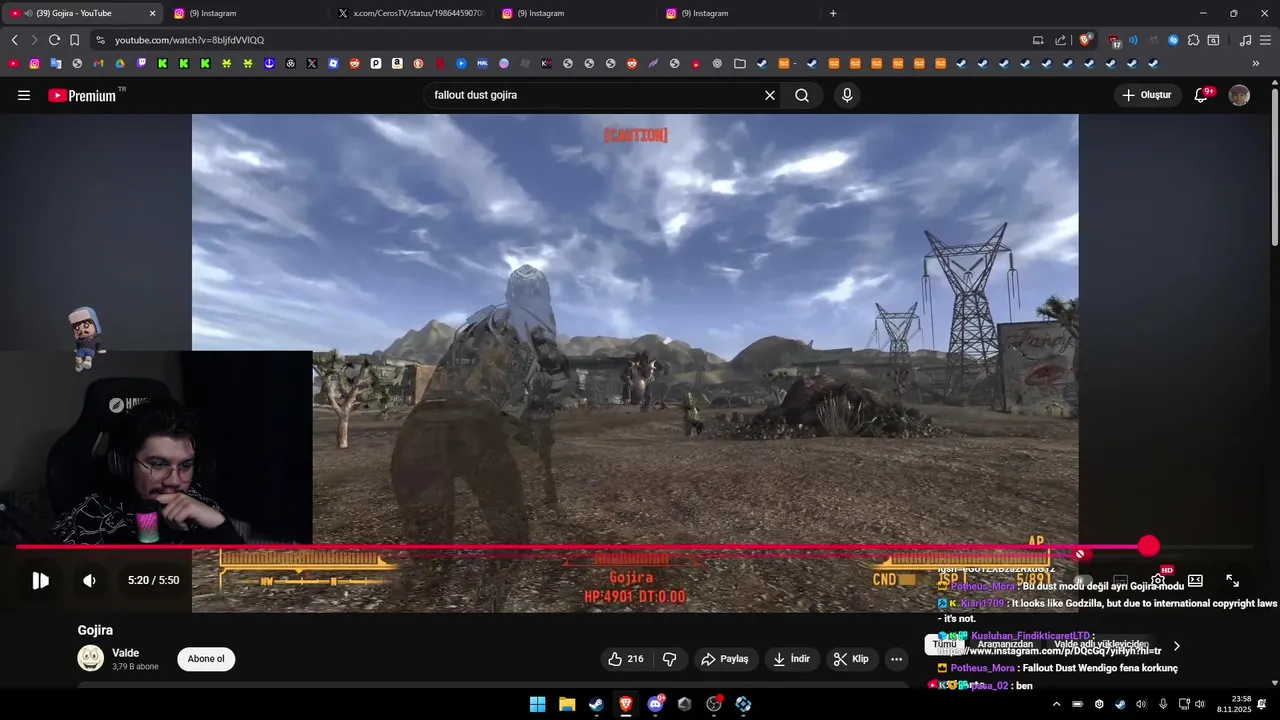Show more filter chips arrow
The width and height of the screenshot is (1280, 720).
pyautogui.click(x=1177, y=646)
